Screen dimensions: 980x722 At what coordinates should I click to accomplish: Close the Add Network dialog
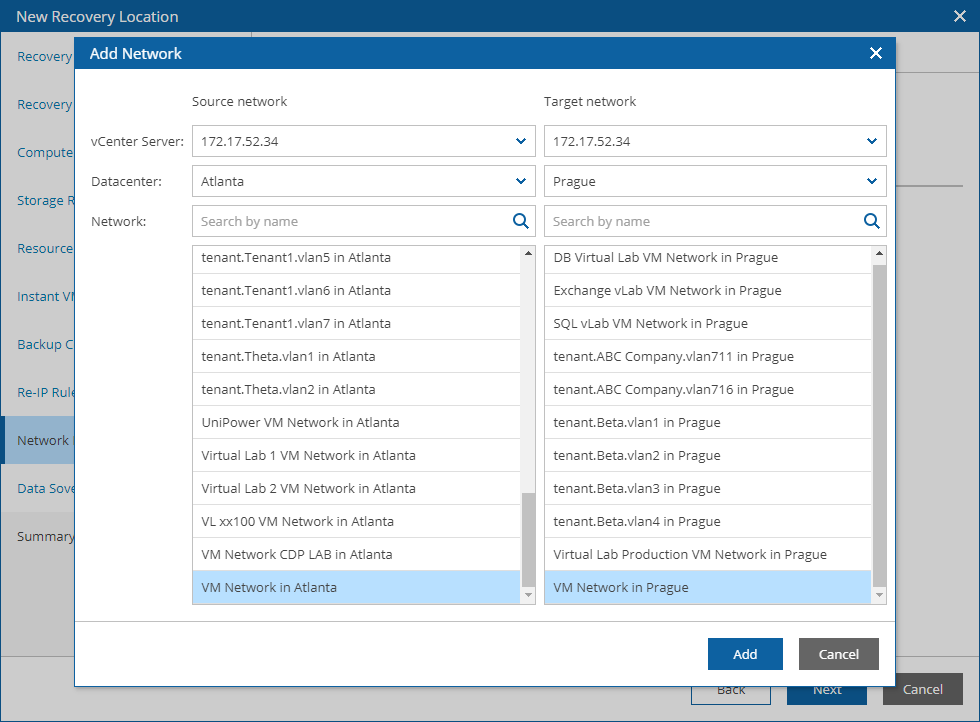click(875, 53)
